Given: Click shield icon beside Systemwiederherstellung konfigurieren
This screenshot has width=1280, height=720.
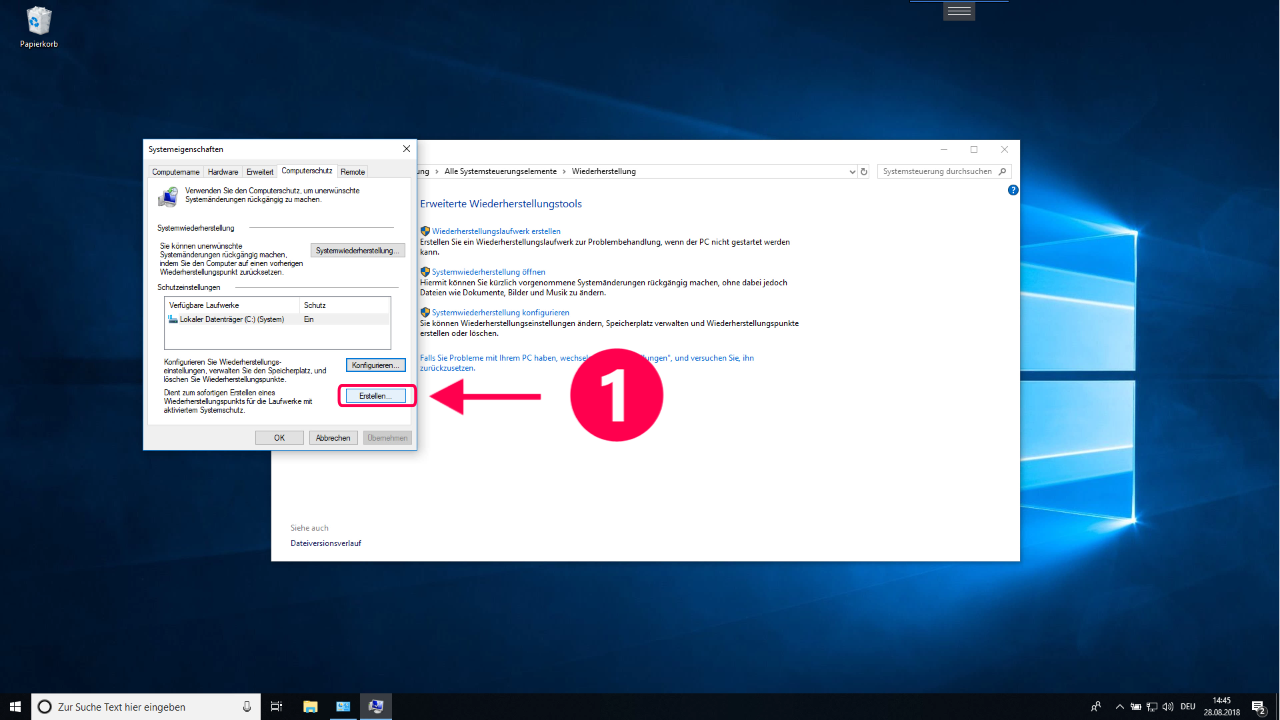Looking at the screenshot, I should (425, 313).
